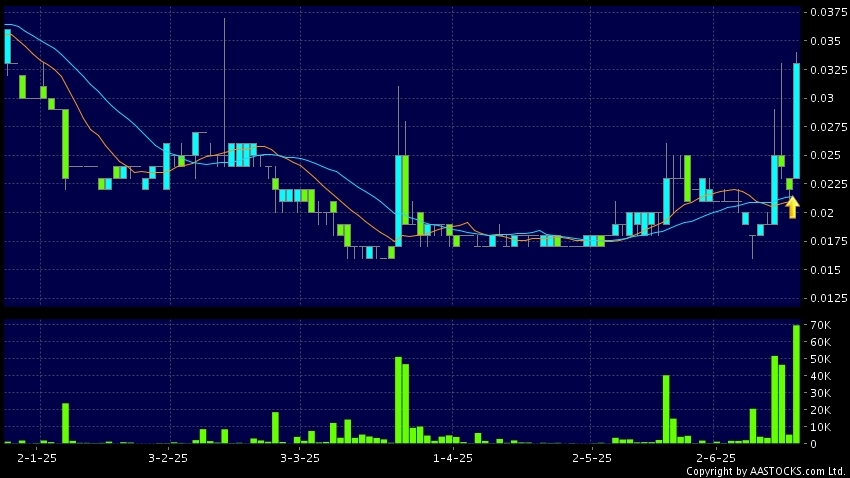This screenshot has width=850, height=478.
Task: Click the 0.025 price axis label
Action: (826, 156)
